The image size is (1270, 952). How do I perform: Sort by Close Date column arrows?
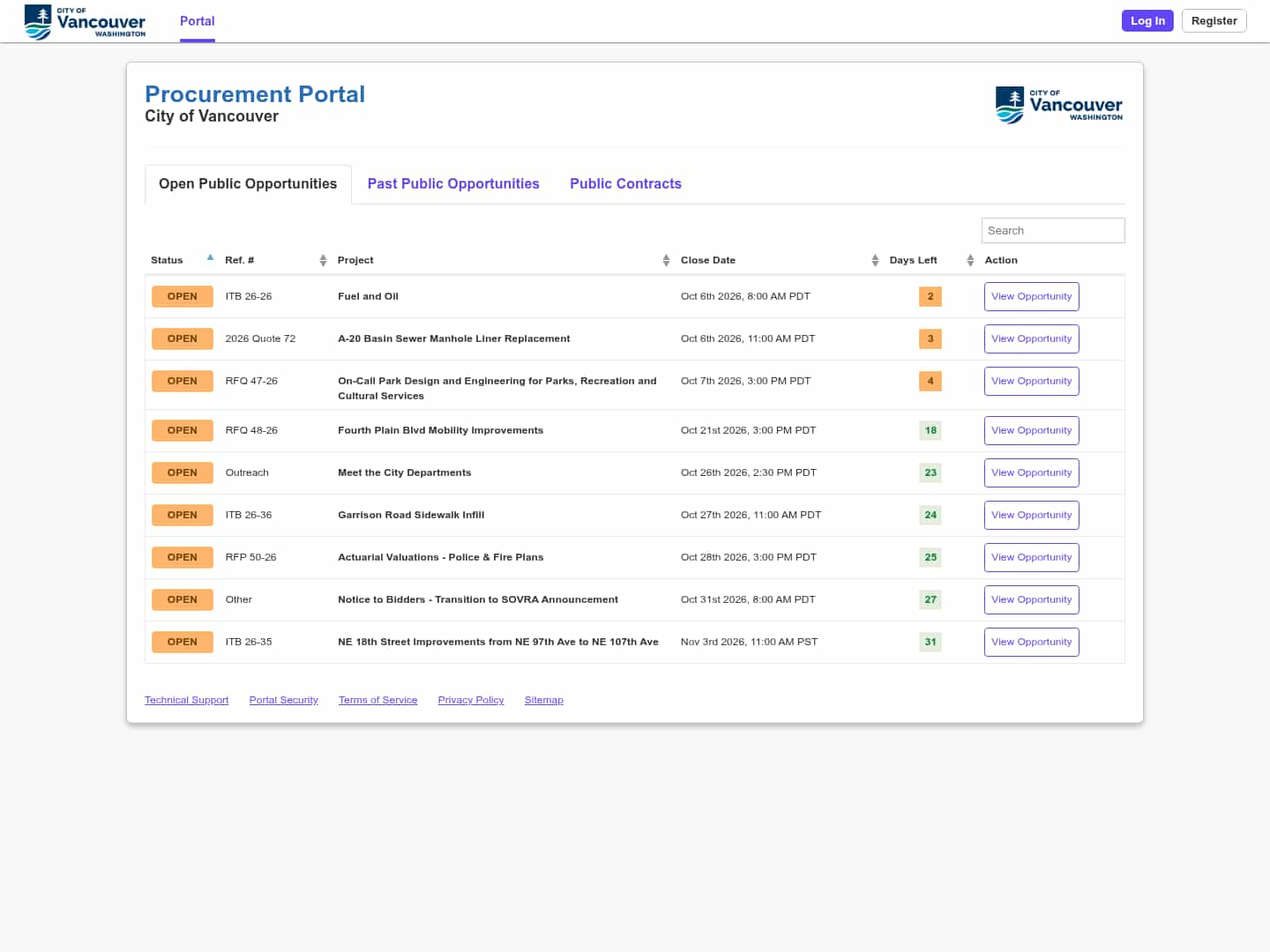click(x=875, y=260)
